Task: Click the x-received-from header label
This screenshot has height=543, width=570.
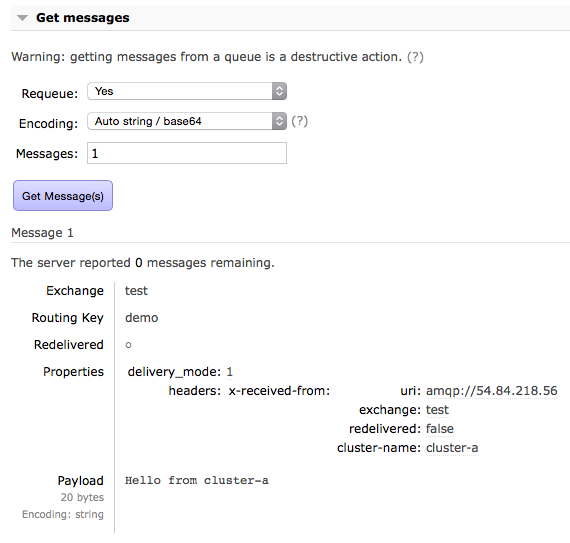Action: [279, 391]
